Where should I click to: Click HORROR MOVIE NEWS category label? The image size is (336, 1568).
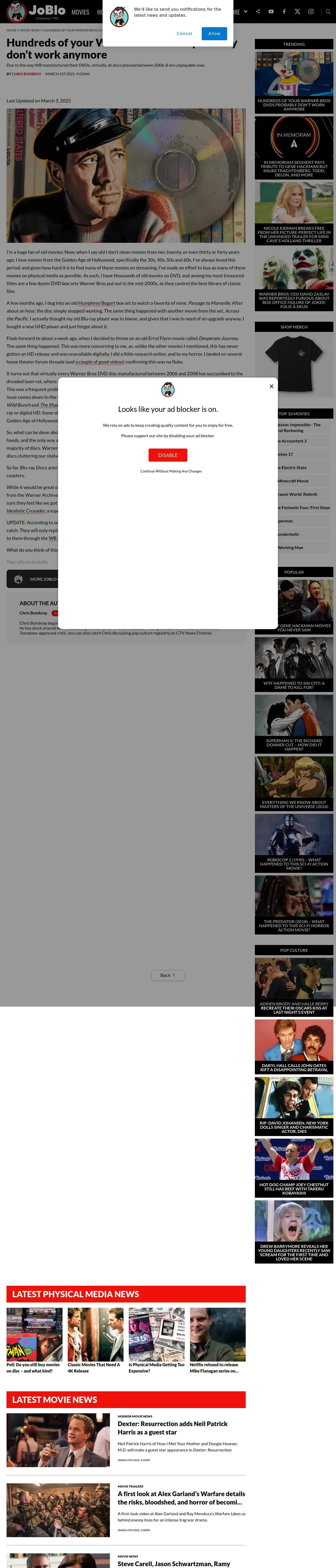[135, 1416]
